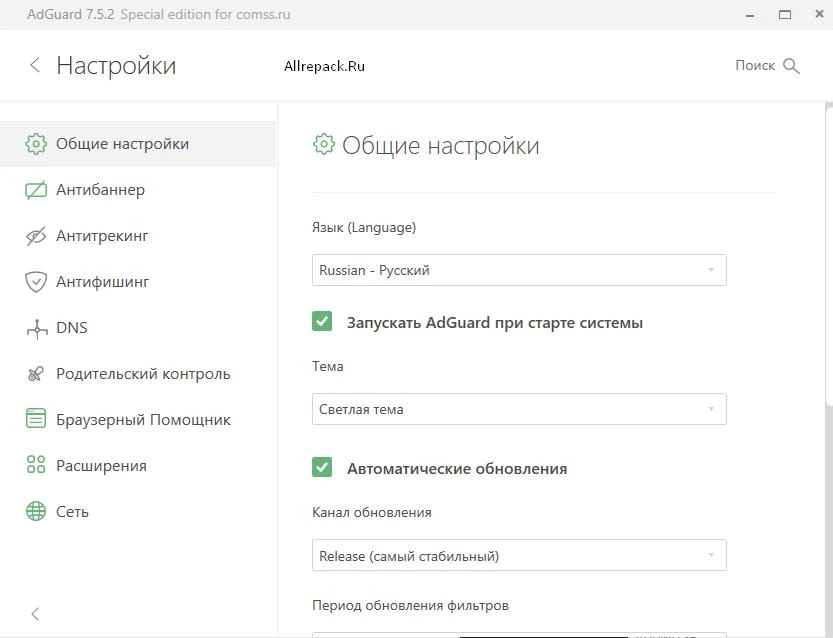Open Родительский контроль section
This screenshot has height=638, width=833.
(x=138, y=374)
